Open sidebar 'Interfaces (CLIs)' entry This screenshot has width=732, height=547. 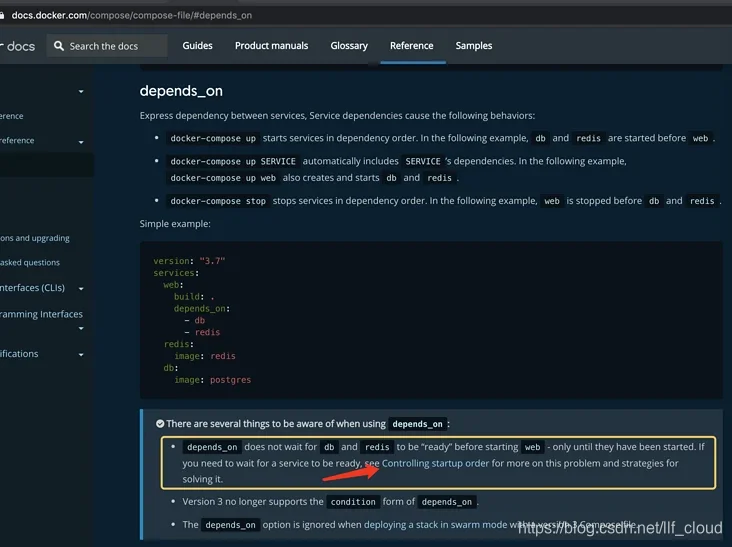[x=32, y=288]
